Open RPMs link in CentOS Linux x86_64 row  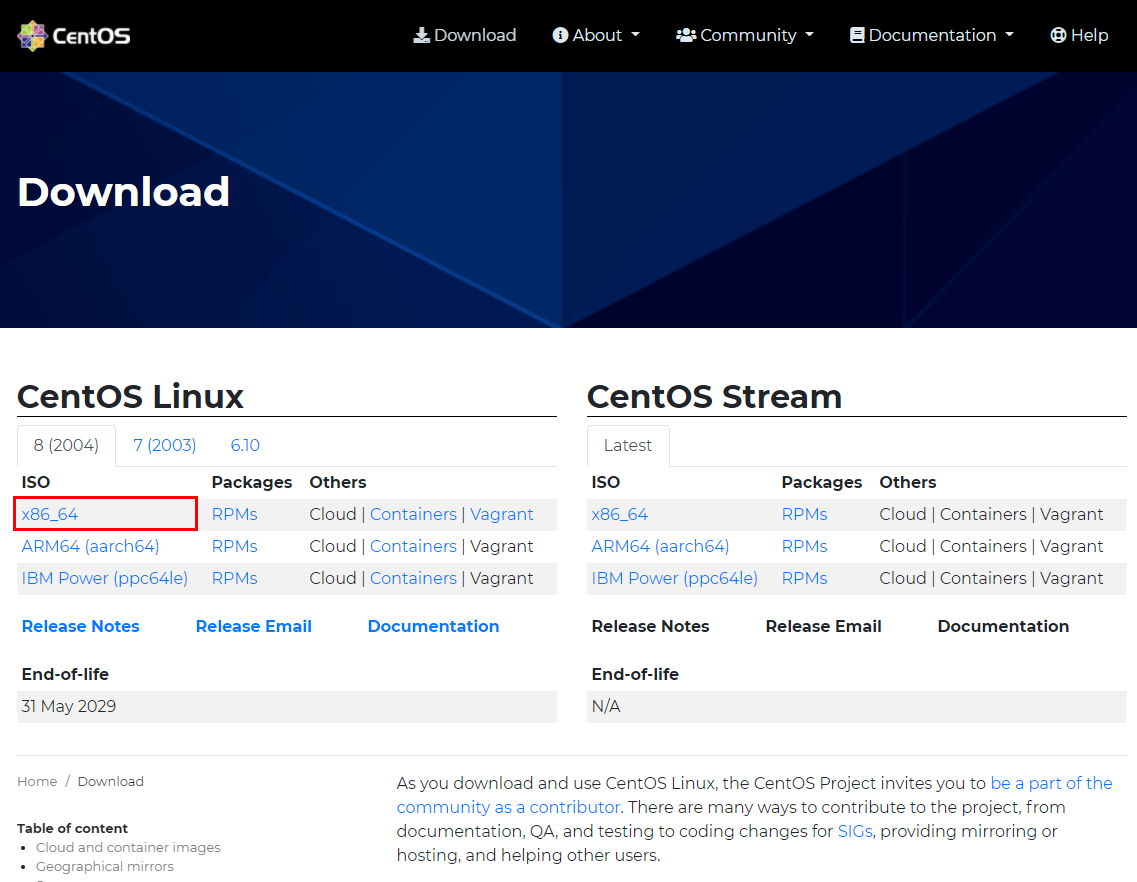click(234, 514)
